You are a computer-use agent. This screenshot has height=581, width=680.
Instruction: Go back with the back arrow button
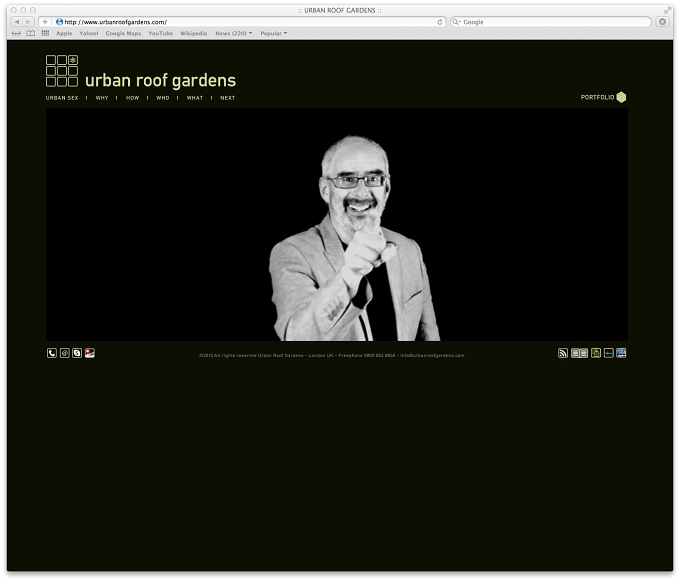click(16, 22)
